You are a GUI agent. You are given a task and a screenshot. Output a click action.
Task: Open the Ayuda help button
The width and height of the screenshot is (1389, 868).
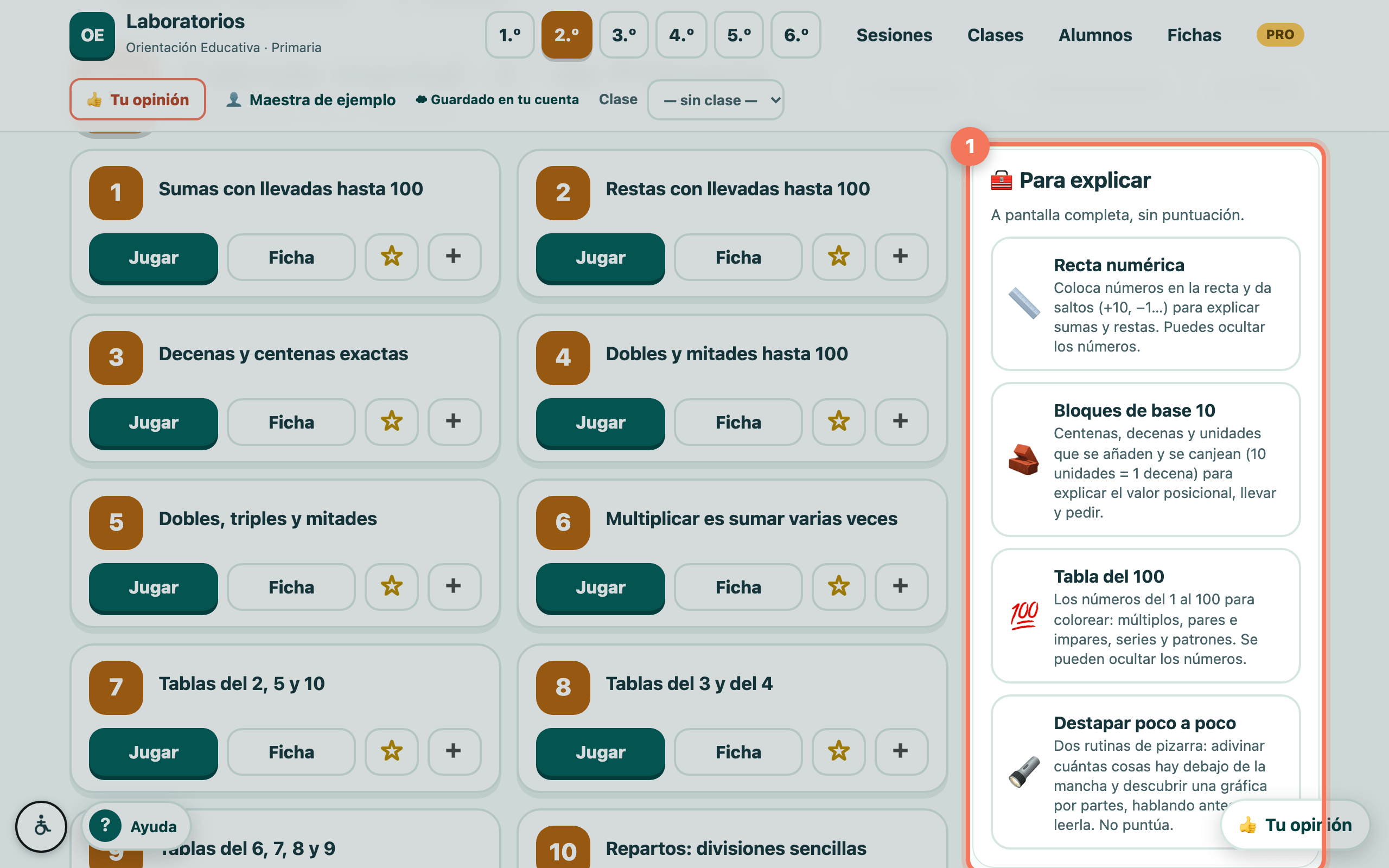click(137, 826)
